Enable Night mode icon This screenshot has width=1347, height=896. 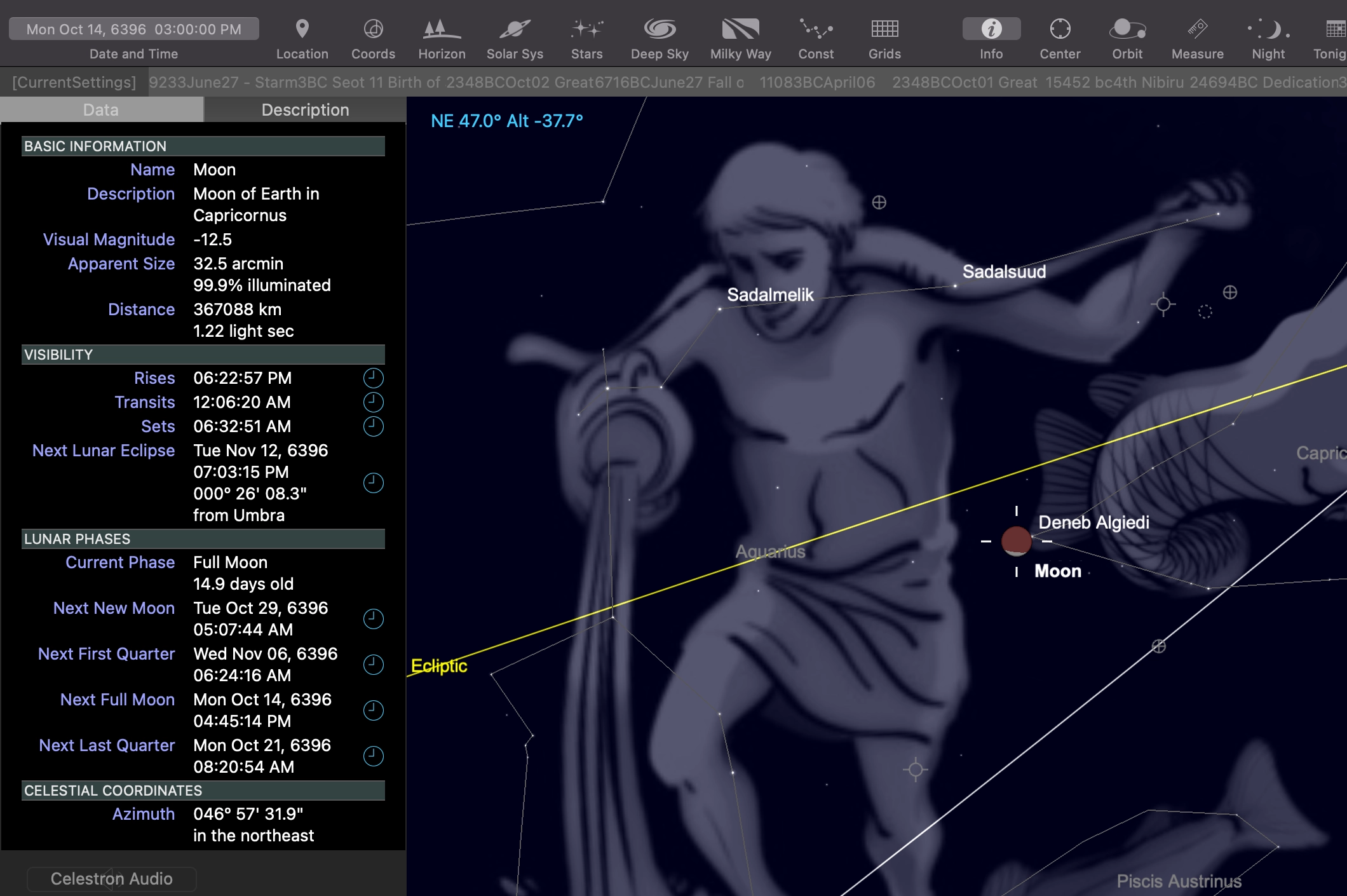(1268, 29)
